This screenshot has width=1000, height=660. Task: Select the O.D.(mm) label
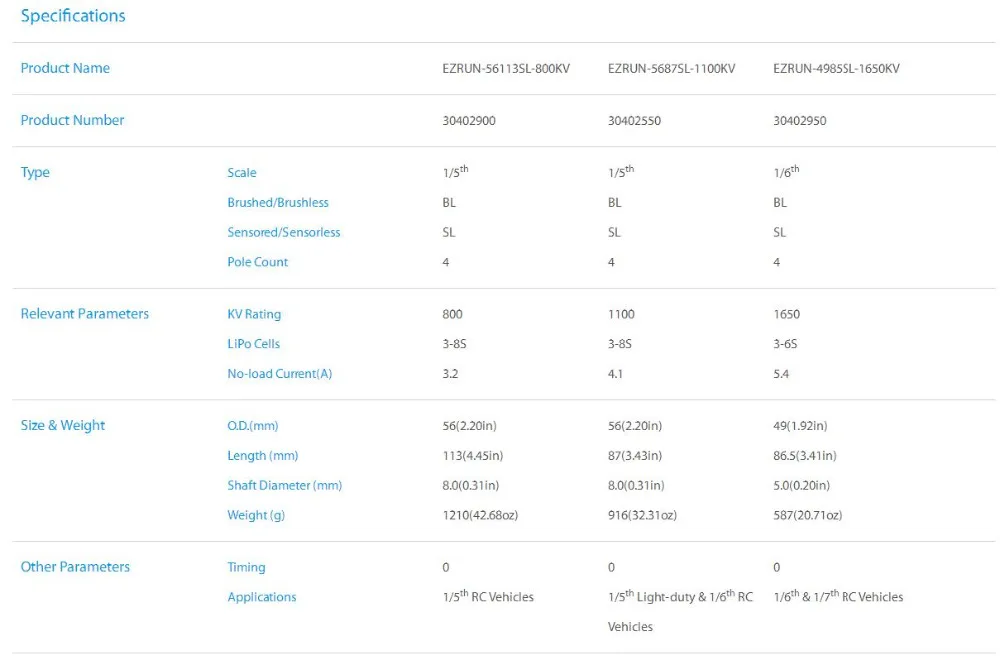(253, 426)
